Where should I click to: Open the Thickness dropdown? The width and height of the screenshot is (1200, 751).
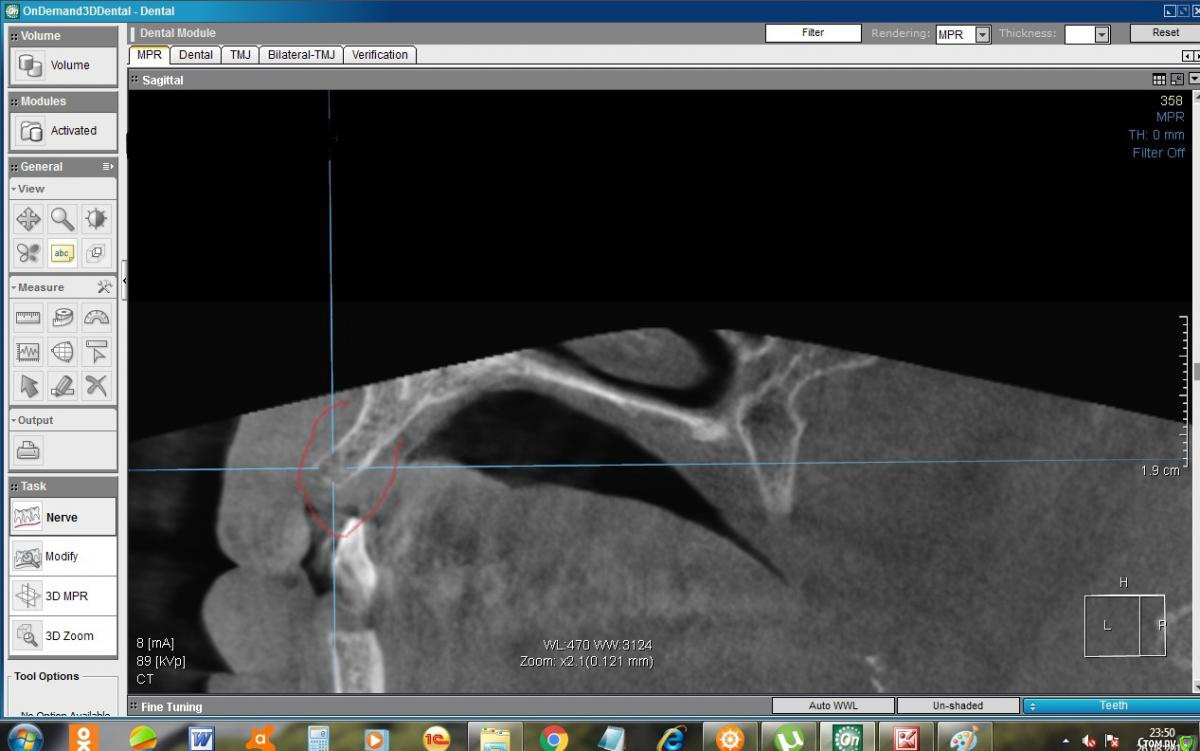click(x=1102, y=35)
